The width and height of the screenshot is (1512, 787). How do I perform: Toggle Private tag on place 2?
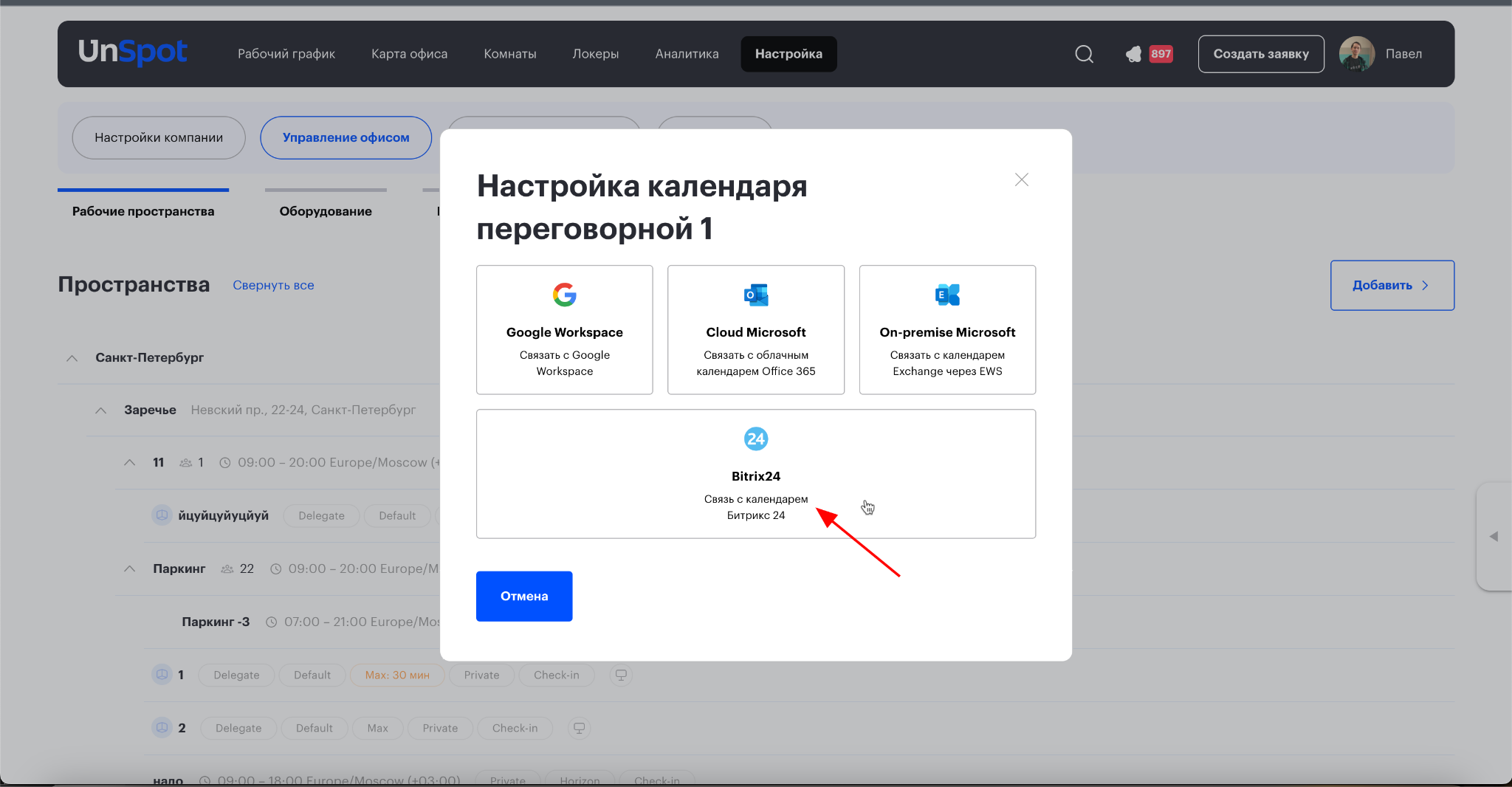[x=441, y=729]
